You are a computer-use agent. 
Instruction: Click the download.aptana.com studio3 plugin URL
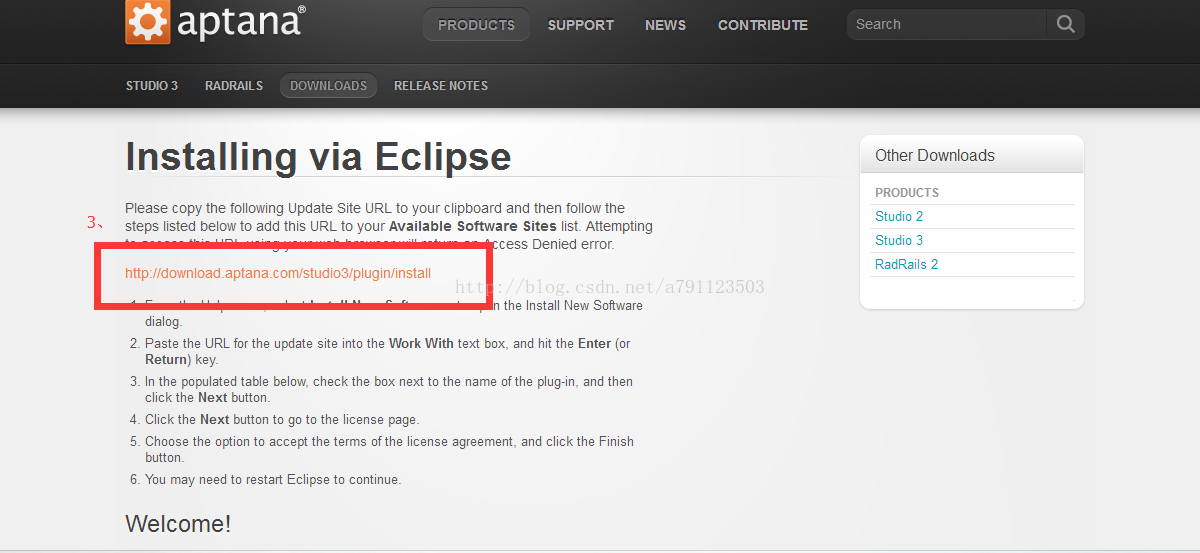278,273
